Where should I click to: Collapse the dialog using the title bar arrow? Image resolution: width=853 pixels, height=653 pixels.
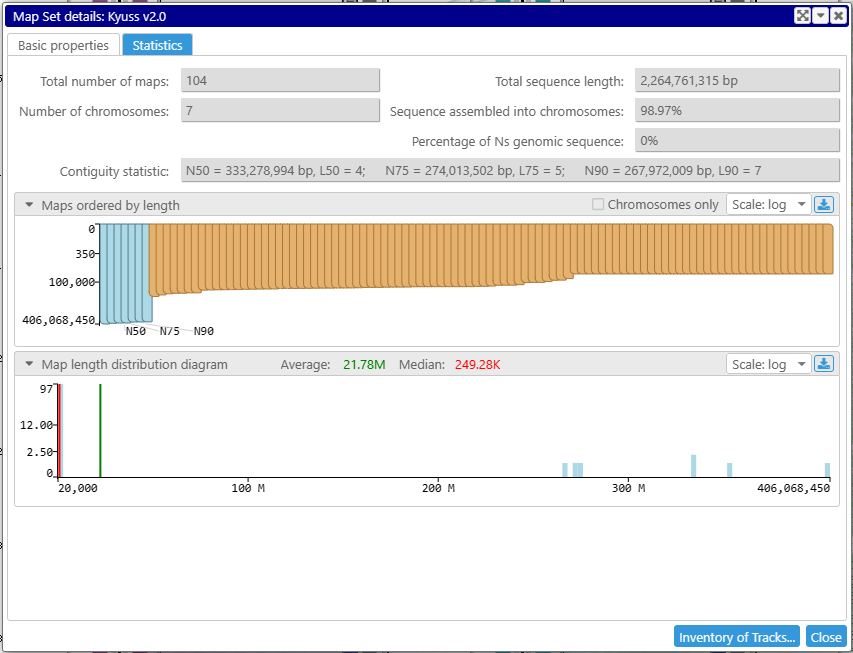[x=820, y=16]
